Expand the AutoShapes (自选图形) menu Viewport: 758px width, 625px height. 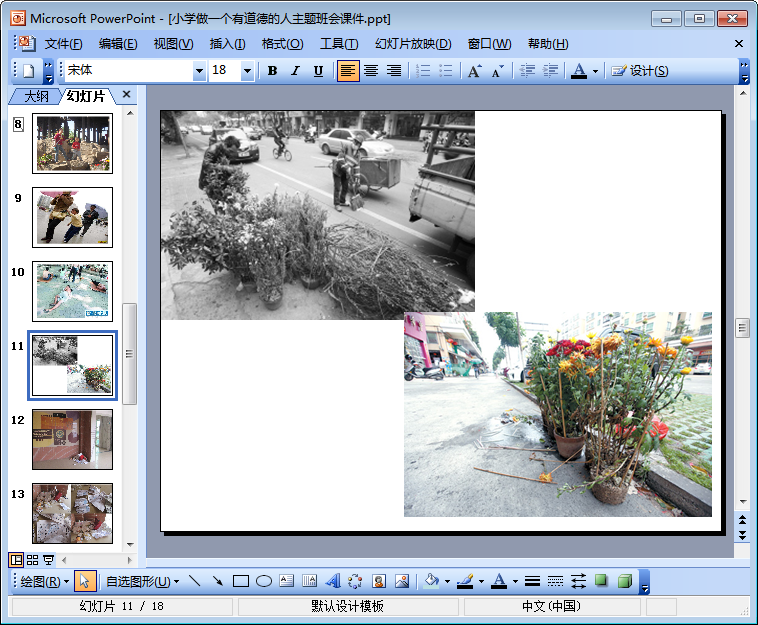coord(142,581)
